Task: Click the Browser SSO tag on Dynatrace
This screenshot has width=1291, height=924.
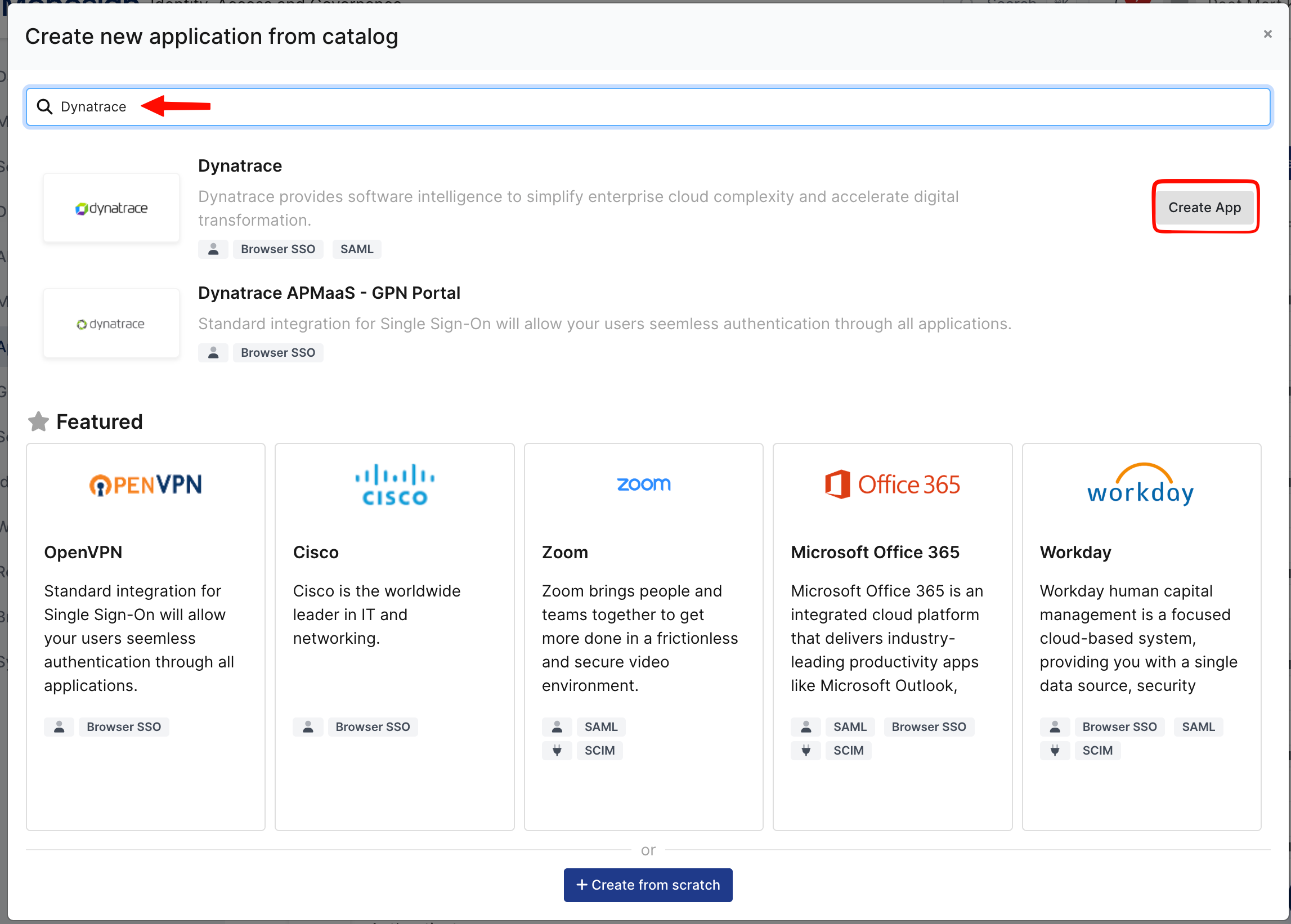Action: click(x=277, y=249)
